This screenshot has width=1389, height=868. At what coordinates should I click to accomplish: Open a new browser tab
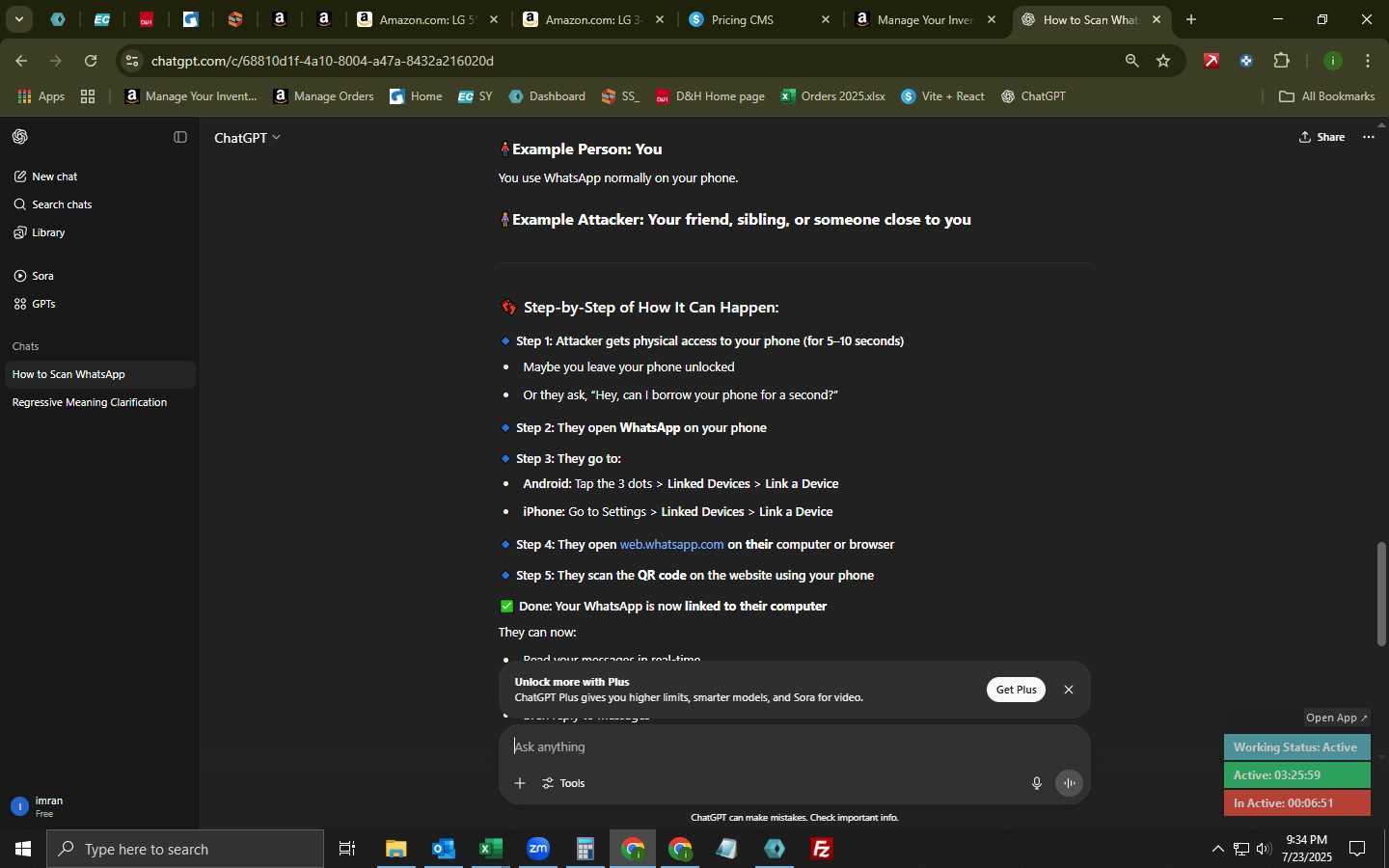point(1191,19)
